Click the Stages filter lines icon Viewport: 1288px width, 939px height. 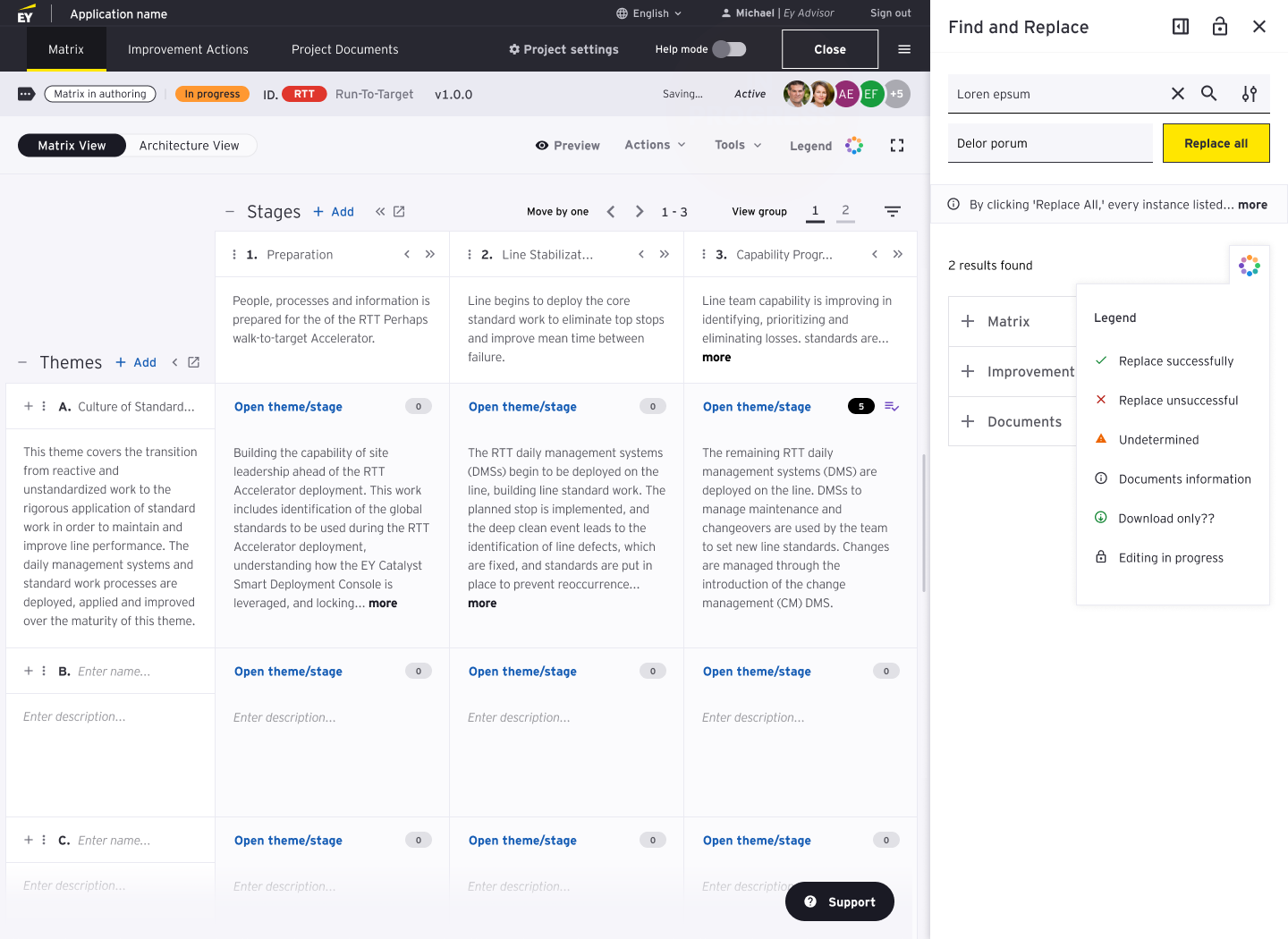(892, 212)
